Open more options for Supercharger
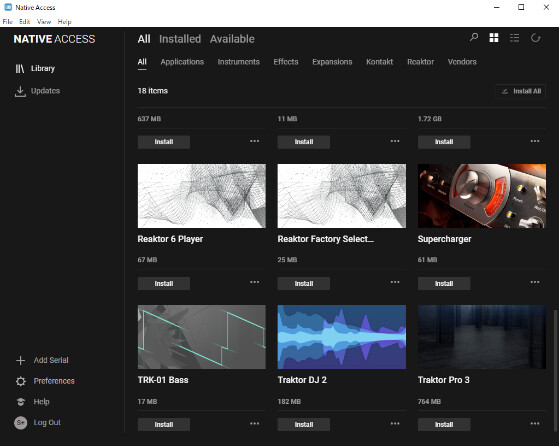 click(x=535, y=282)
